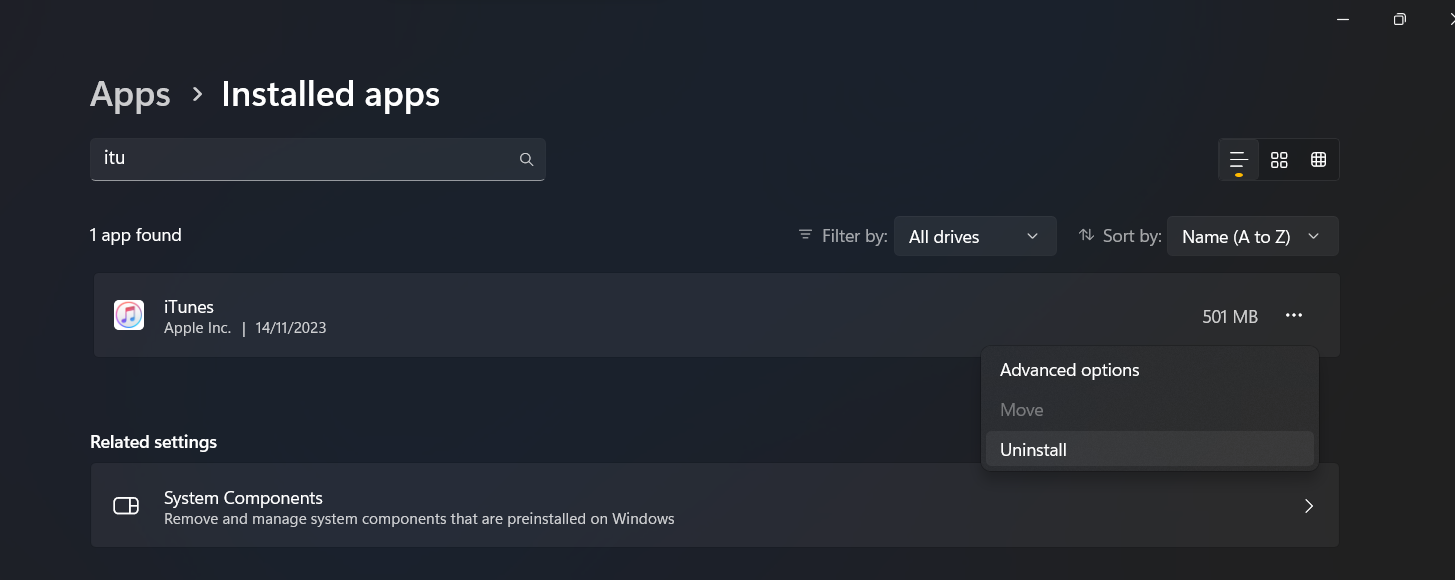Screen dimensions: 1455x580
Task: Click the sort arrows icon beside Sort by
Action: [x=1086, y=236]
